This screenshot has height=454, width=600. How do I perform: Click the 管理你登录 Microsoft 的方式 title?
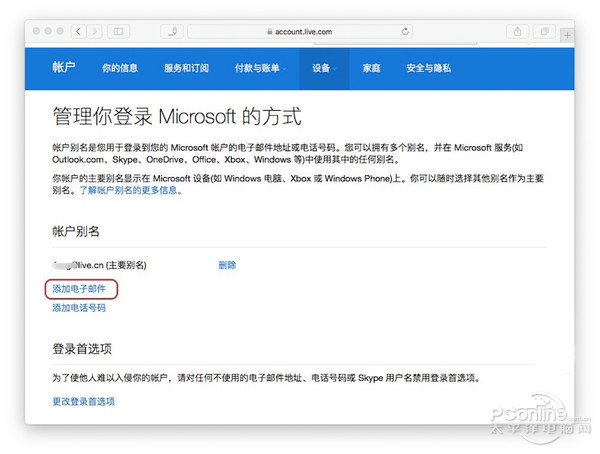[x=177, y=116]
